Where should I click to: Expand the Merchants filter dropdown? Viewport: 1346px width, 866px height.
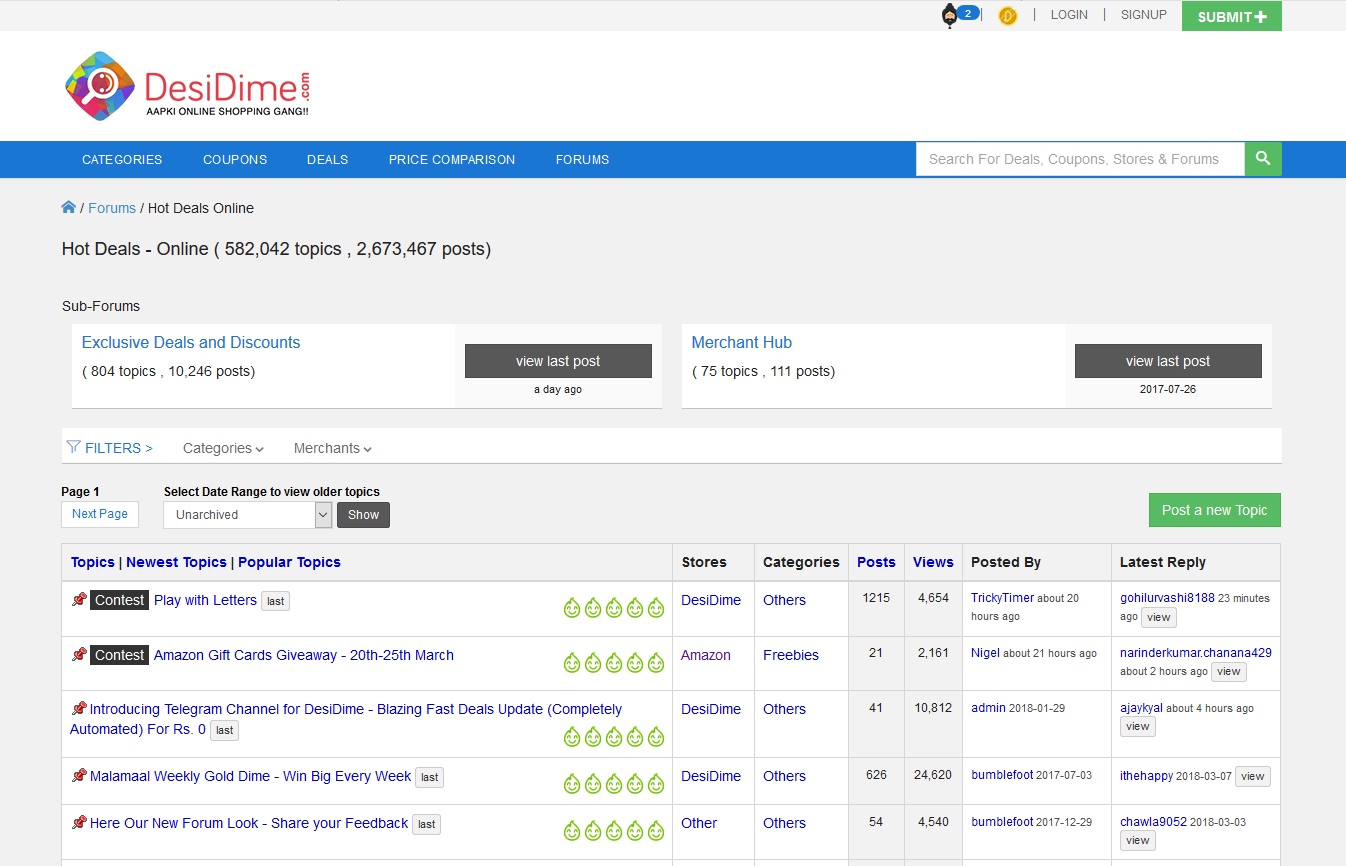[x=332, y=448]
